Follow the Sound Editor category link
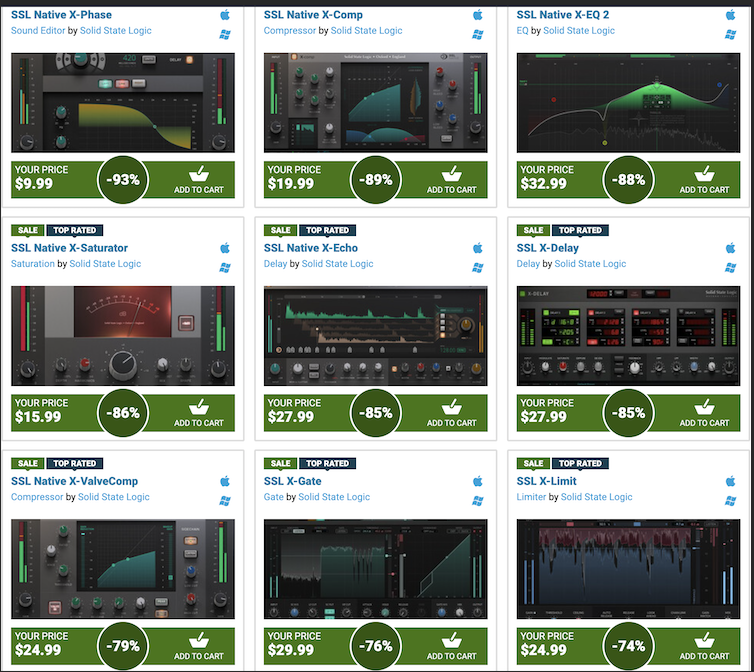Viewport: 754px width, 672px height. [x=38, y=30]
